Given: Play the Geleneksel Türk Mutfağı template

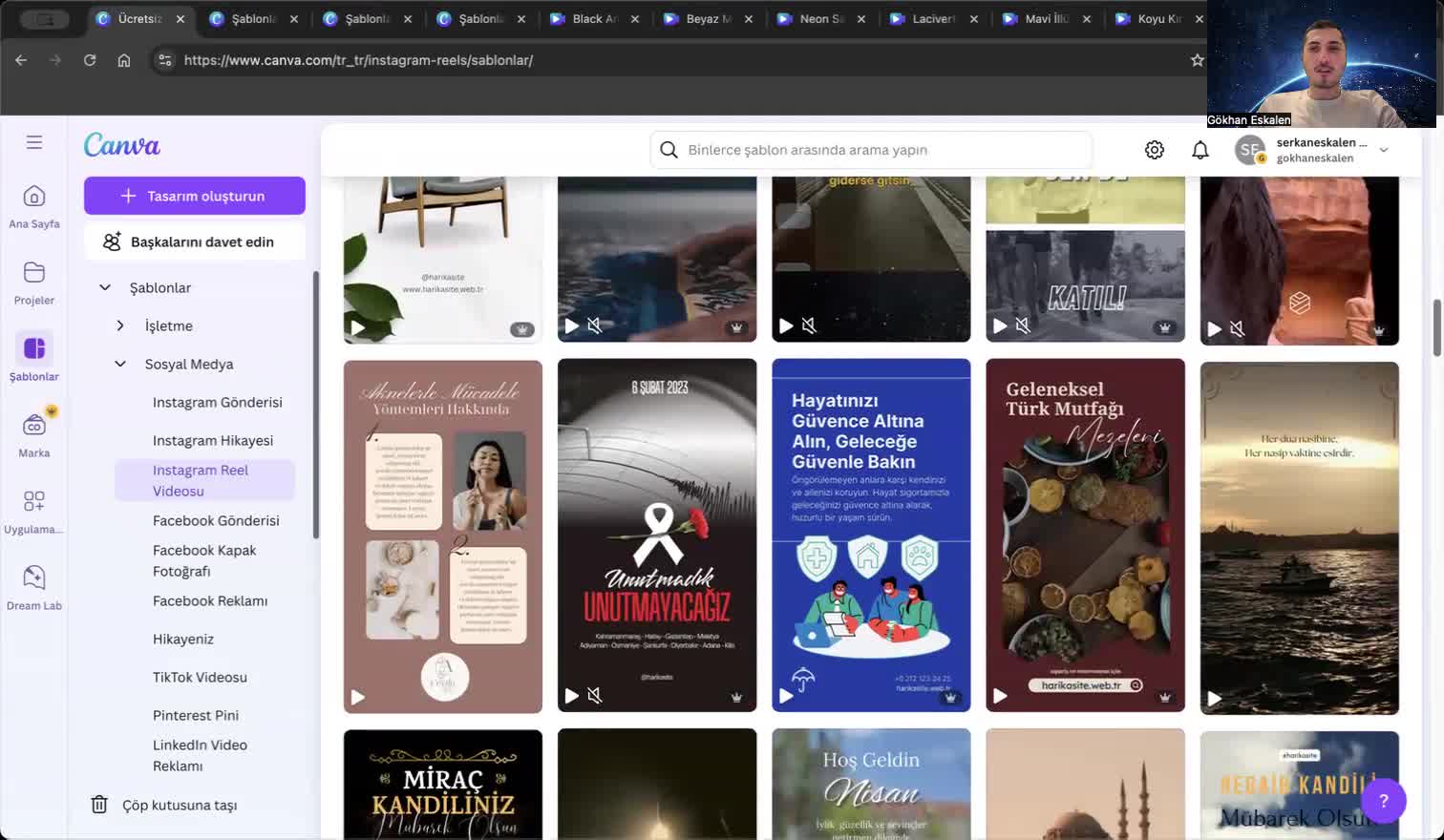Looking at the screenshot, I should tap(1000, 696).
